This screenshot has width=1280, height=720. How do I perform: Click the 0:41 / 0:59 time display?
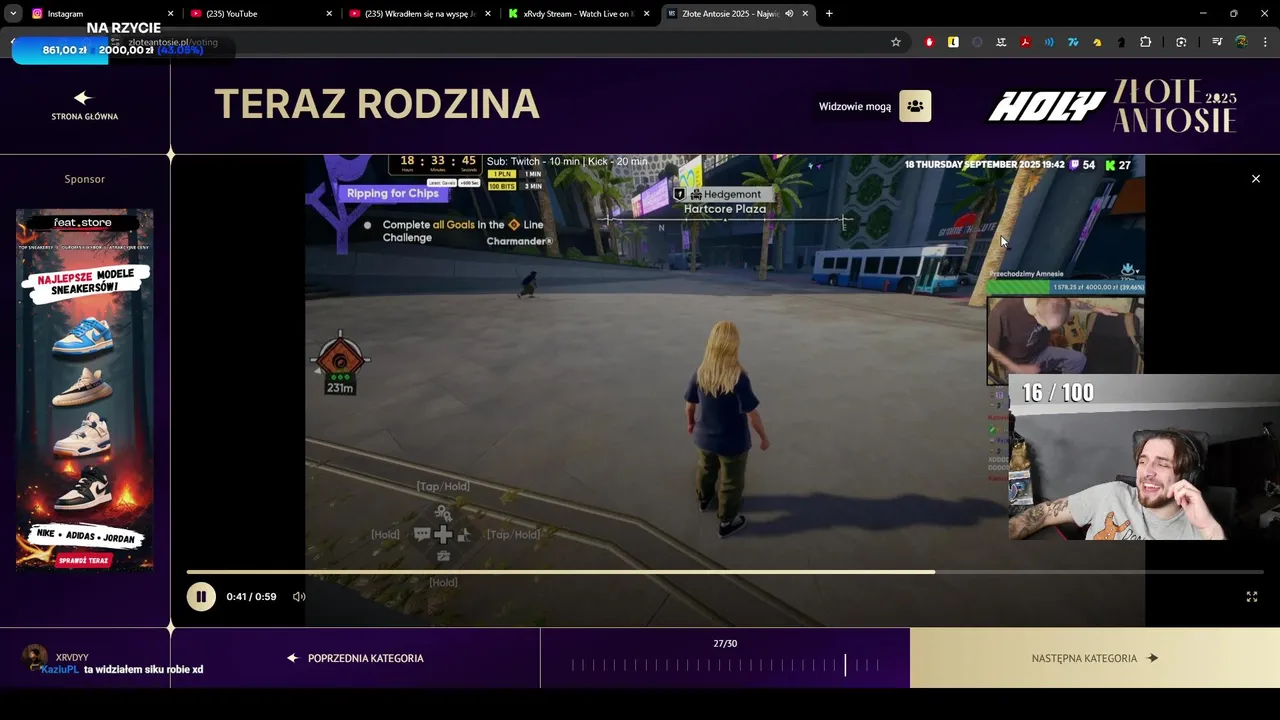(x=251, y=597)
